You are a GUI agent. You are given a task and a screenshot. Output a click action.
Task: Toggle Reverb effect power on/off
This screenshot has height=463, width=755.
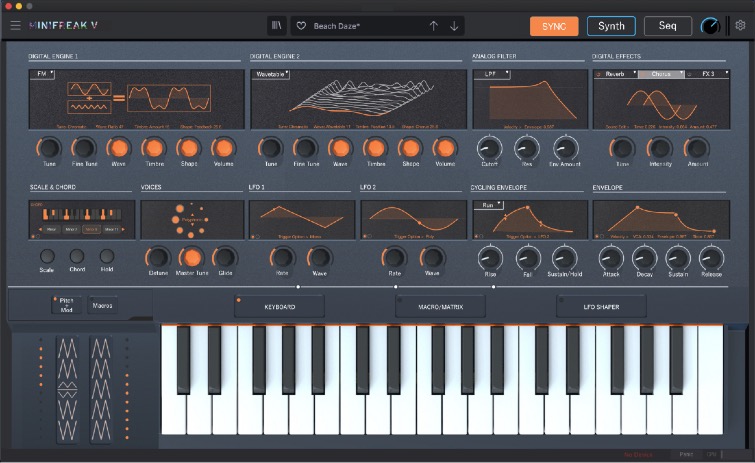point(599,74)
